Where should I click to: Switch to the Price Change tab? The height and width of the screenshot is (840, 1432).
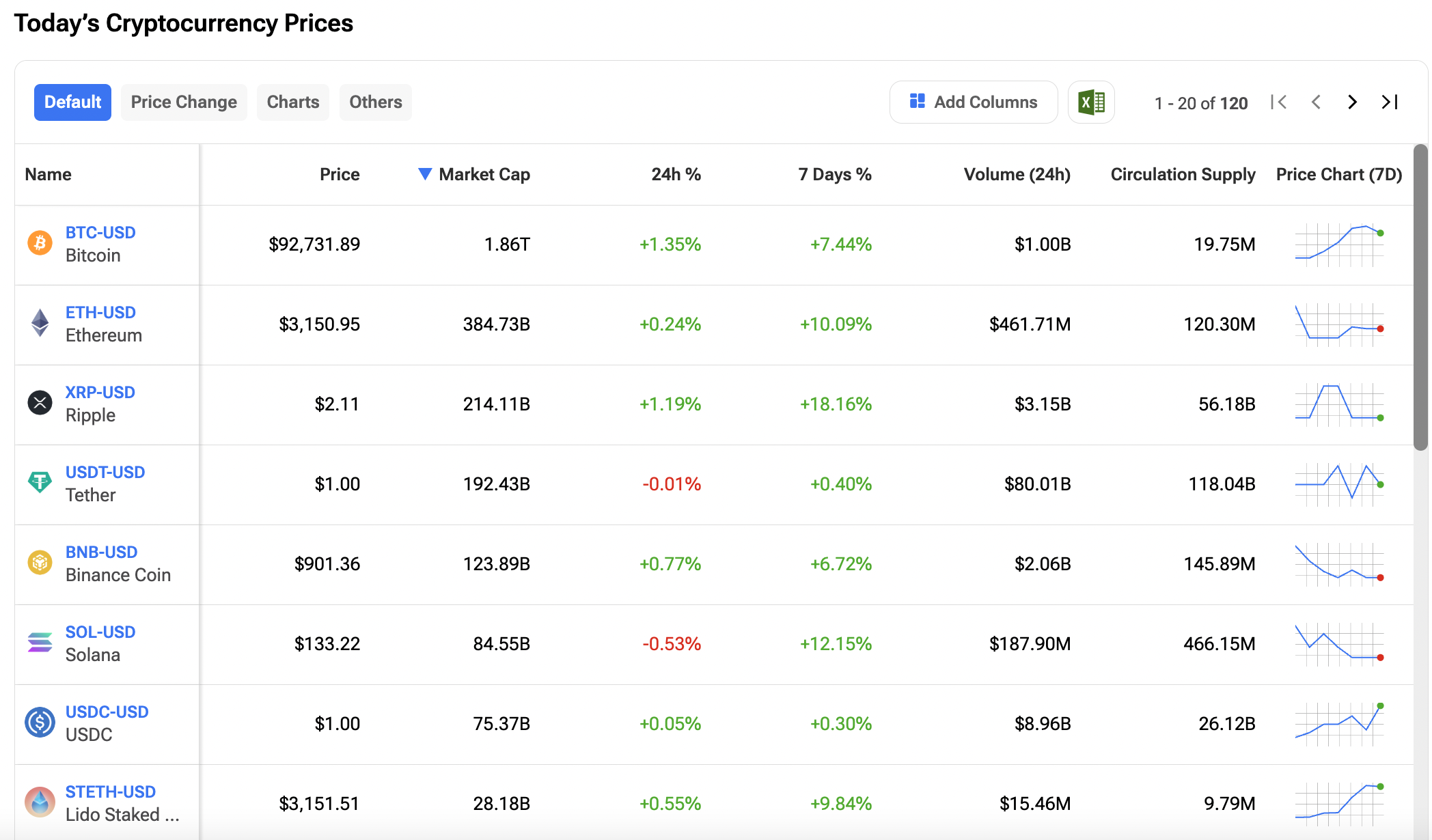coord(184,102)
